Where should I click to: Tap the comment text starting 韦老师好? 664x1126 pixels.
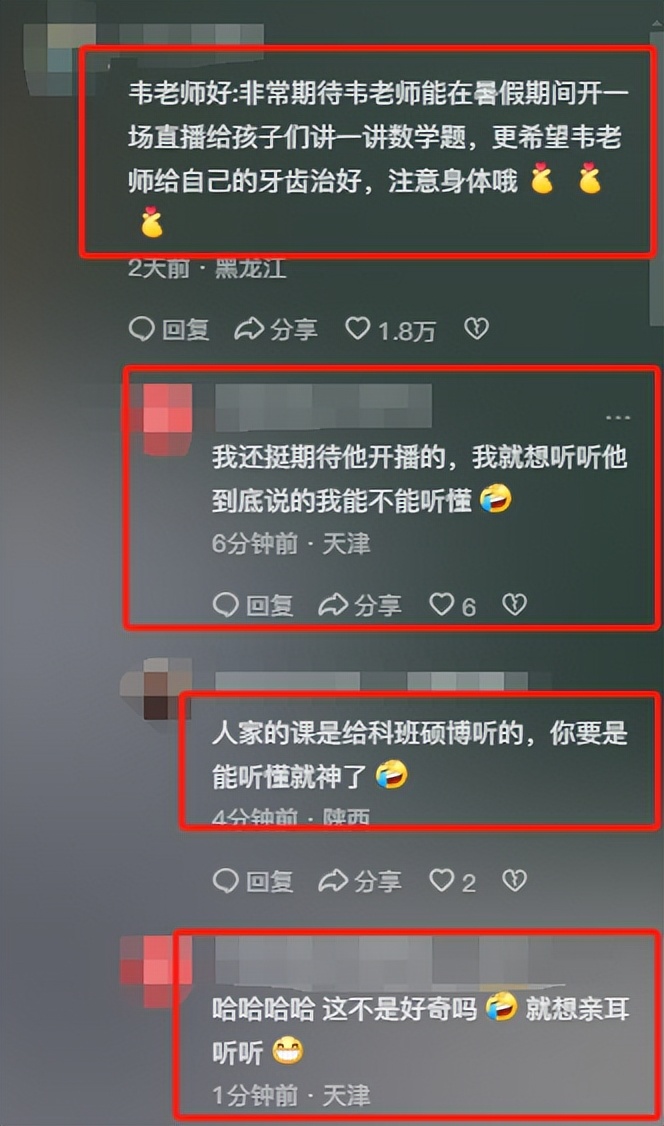378,159
